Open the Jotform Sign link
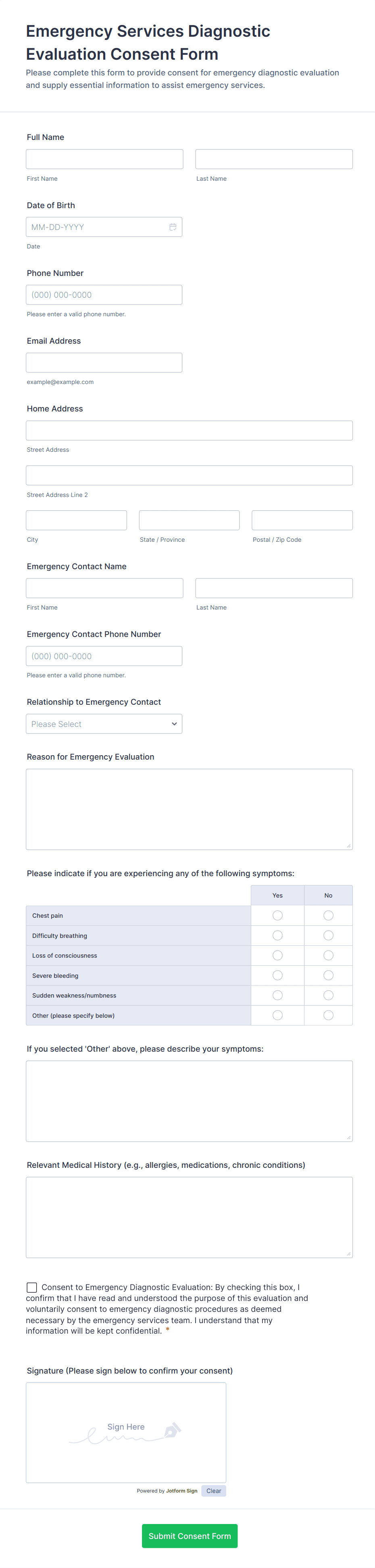Screen dimensions: 375x1568 coord(181,1491)
